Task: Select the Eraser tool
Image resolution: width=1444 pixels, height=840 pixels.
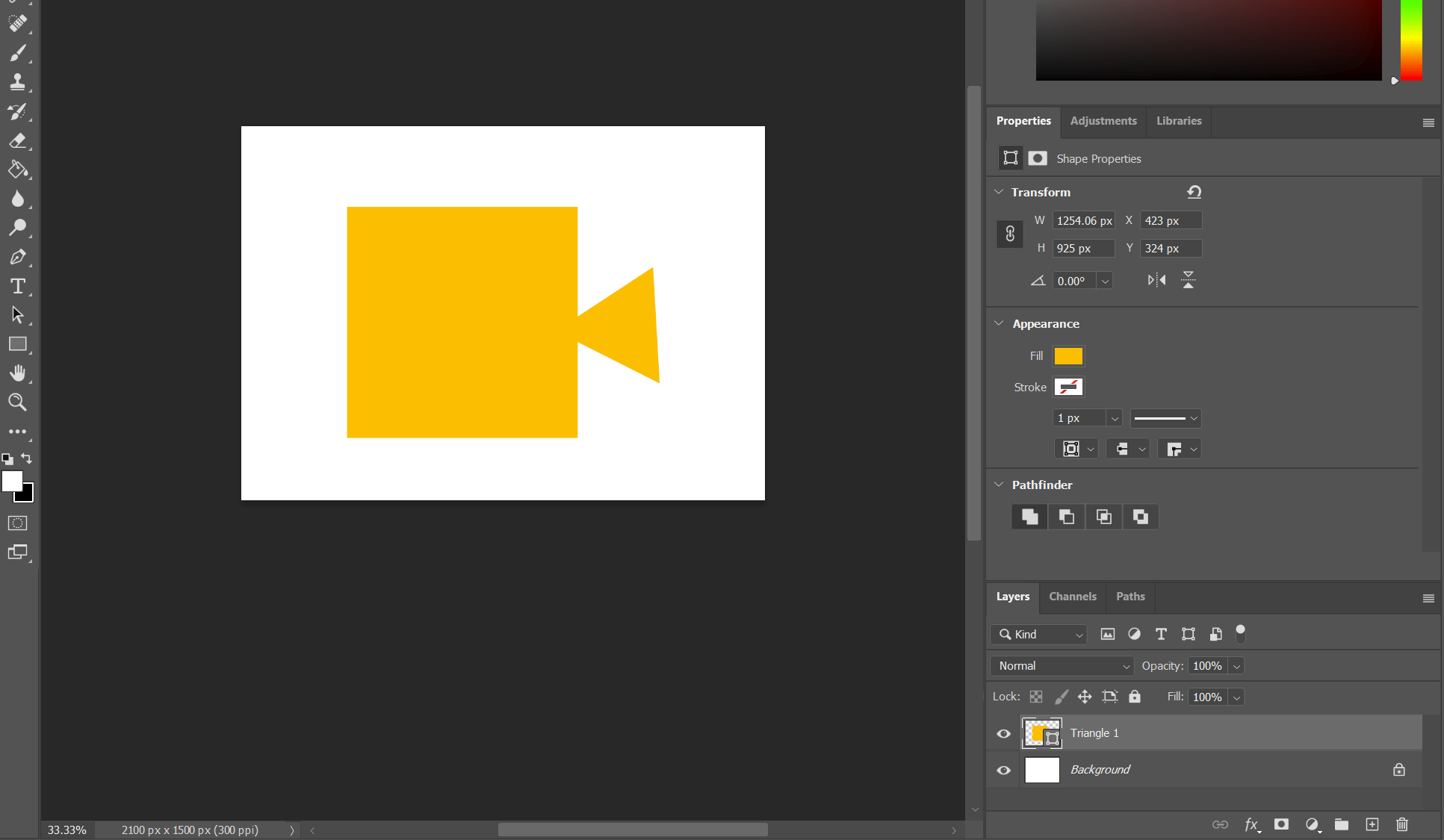Action: point(18,141)
